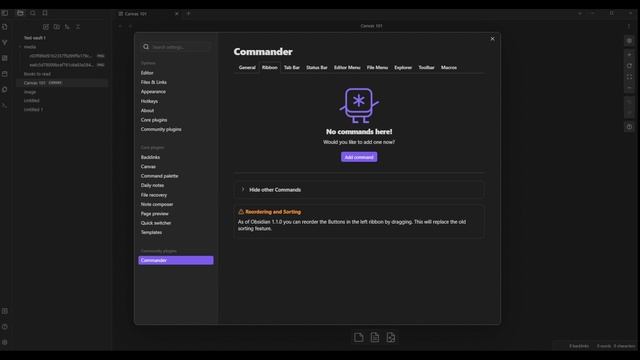Click canvas zoom in button
The width and height of the screenshot is (640, 360).
coord(629,55)
